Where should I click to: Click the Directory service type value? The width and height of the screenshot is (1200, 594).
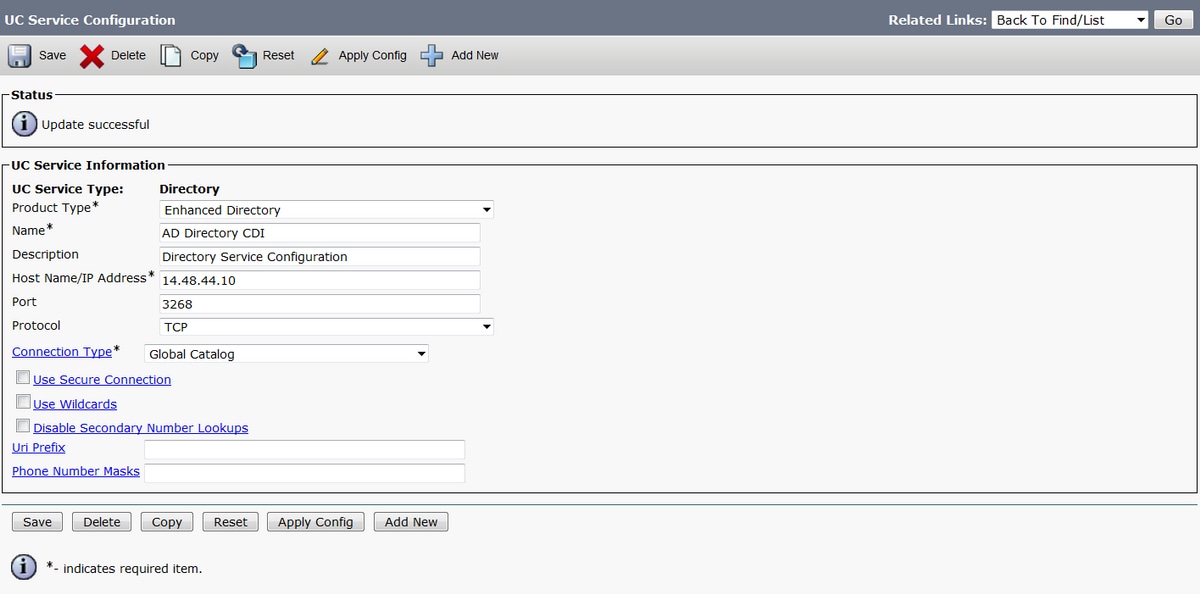click(x=189, y=188)
